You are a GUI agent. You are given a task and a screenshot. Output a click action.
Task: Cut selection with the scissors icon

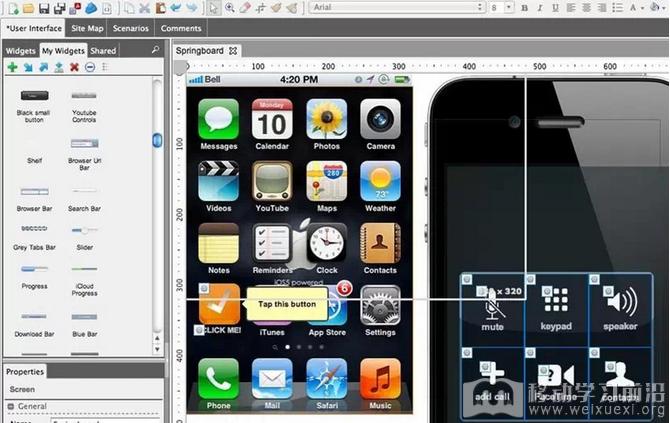coord(145,8)
